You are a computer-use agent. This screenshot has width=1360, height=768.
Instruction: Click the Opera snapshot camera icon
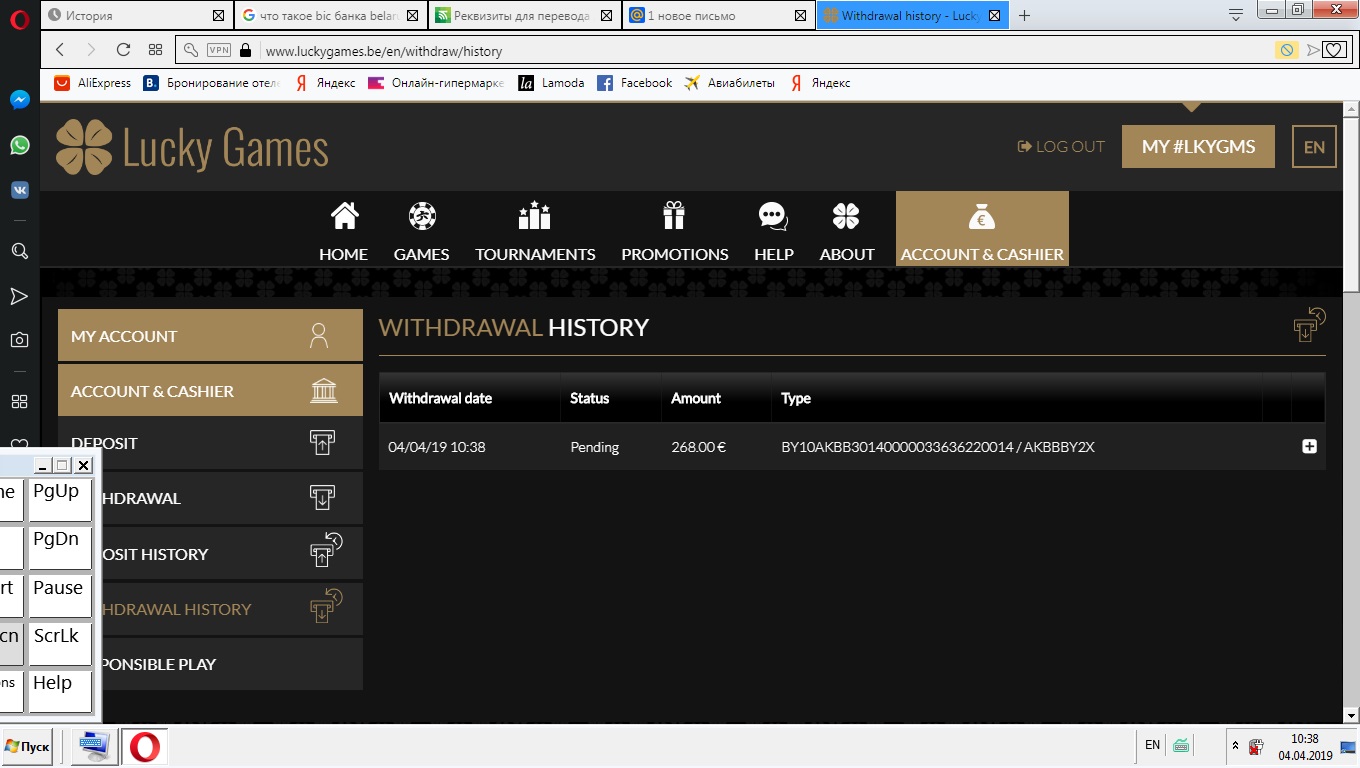(19, 340)
